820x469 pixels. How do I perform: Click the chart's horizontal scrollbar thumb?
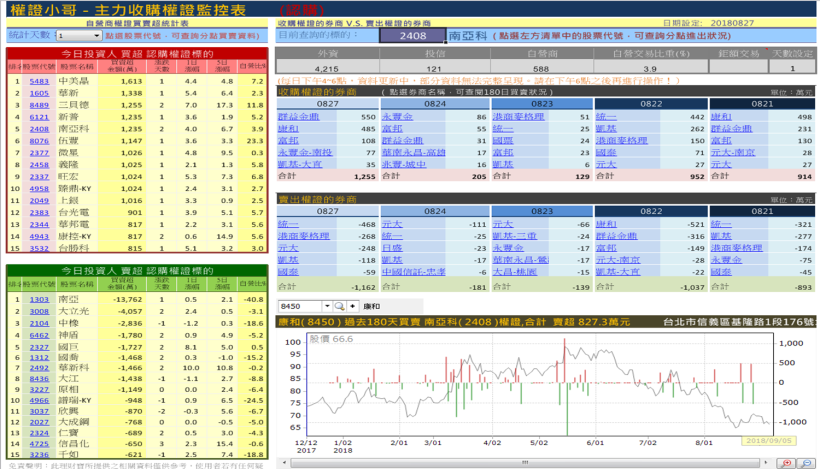(x=525, y=463)
